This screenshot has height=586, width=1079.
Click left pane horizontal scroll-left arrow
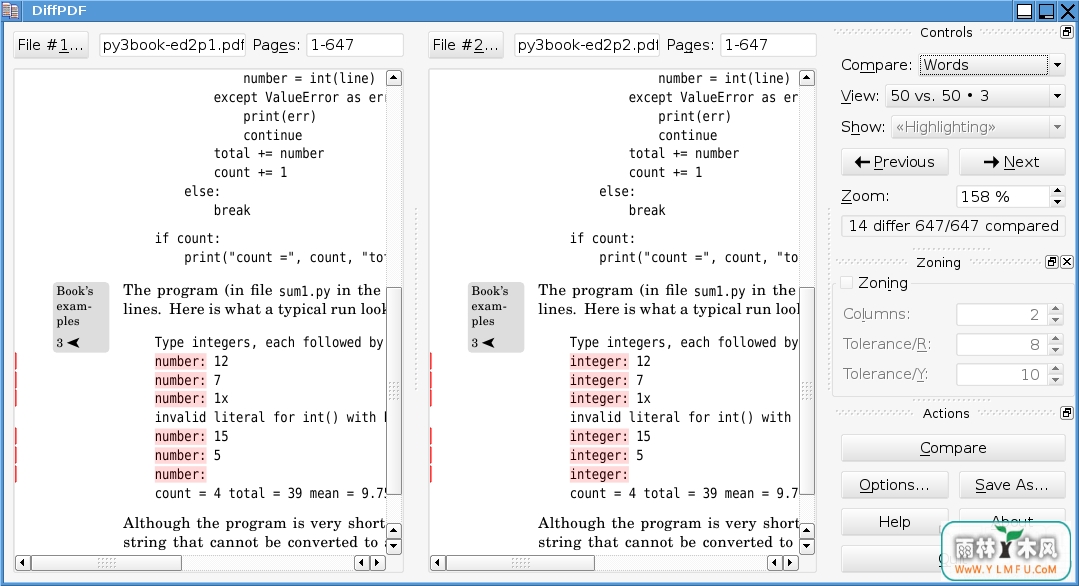coord(23,563)
